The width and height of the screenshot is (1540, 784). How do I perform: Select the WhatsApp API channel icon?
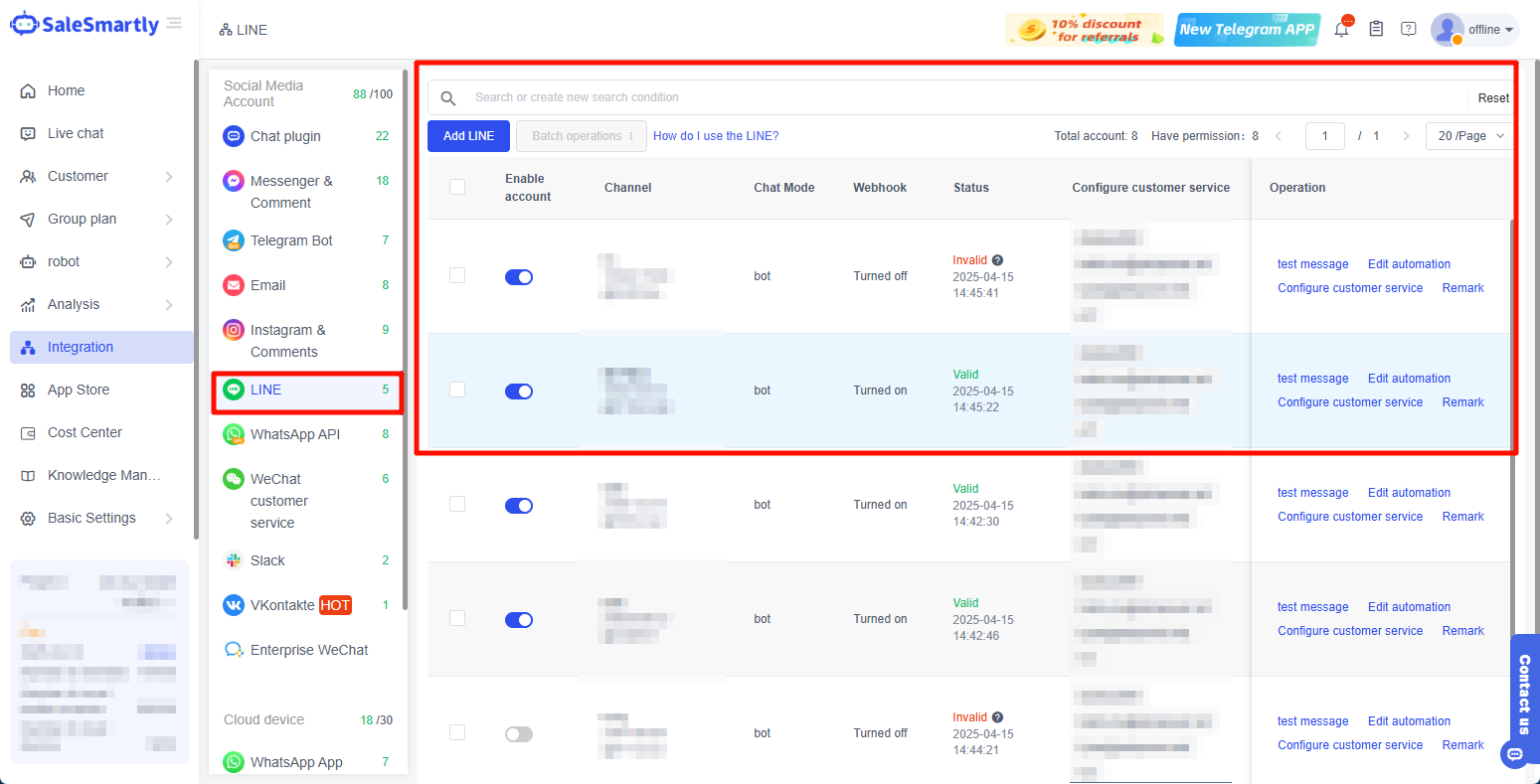[234, 434]
